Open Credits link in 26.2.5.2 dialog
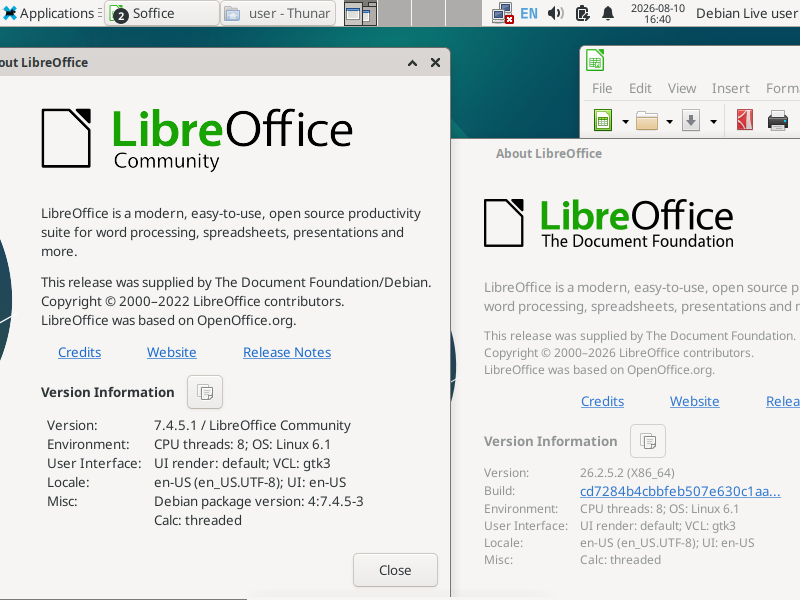Screen dimensions: 800x600 603,401
